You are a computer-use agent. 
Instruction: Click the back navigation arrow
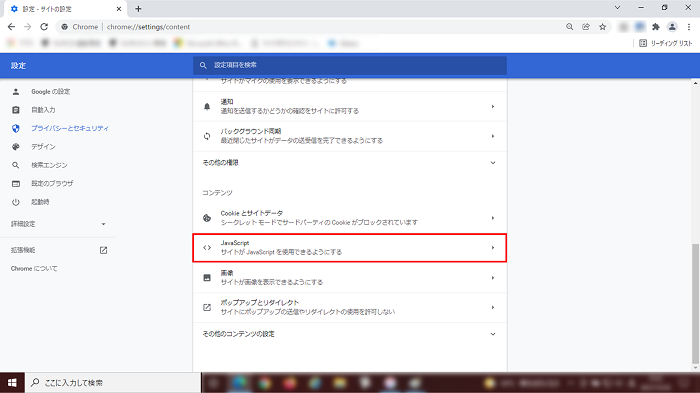tap(11, 27)
